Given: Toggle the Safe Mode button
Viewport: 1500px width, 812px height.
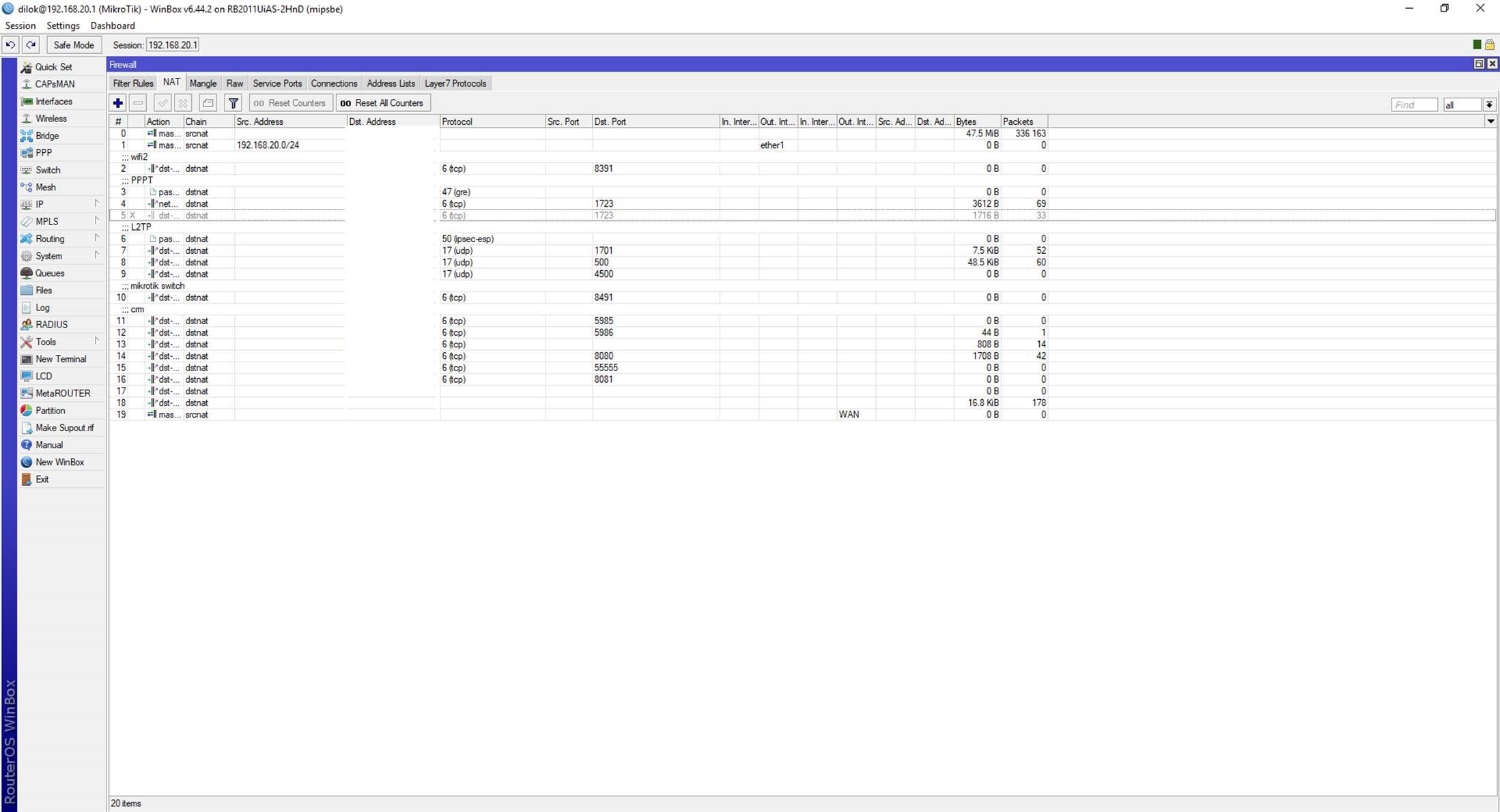Looking at the screenshot, I should tap(74, 45).
